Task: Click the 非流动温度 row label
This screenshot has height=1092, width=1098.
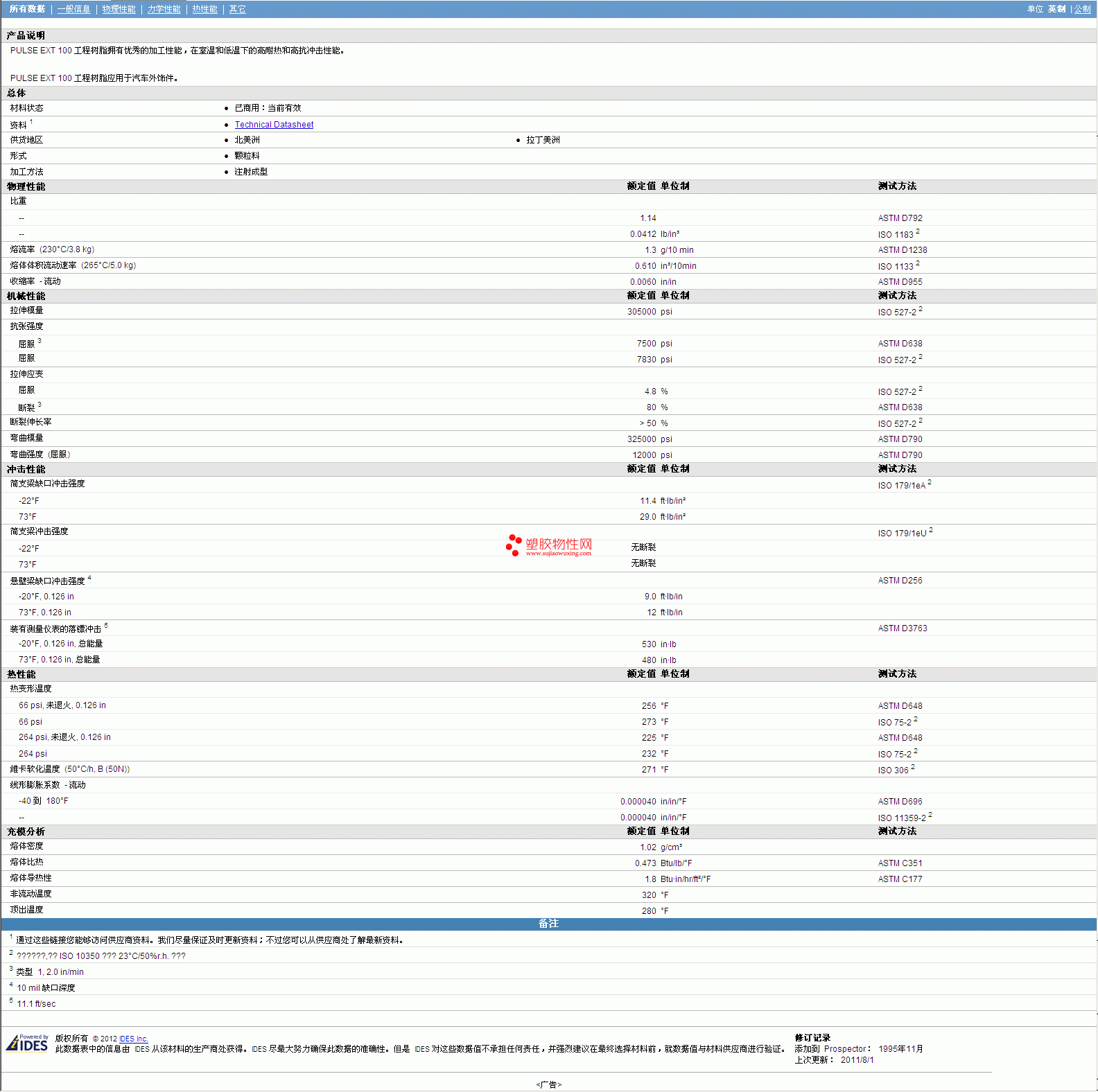Action: (x=31, y=894)
